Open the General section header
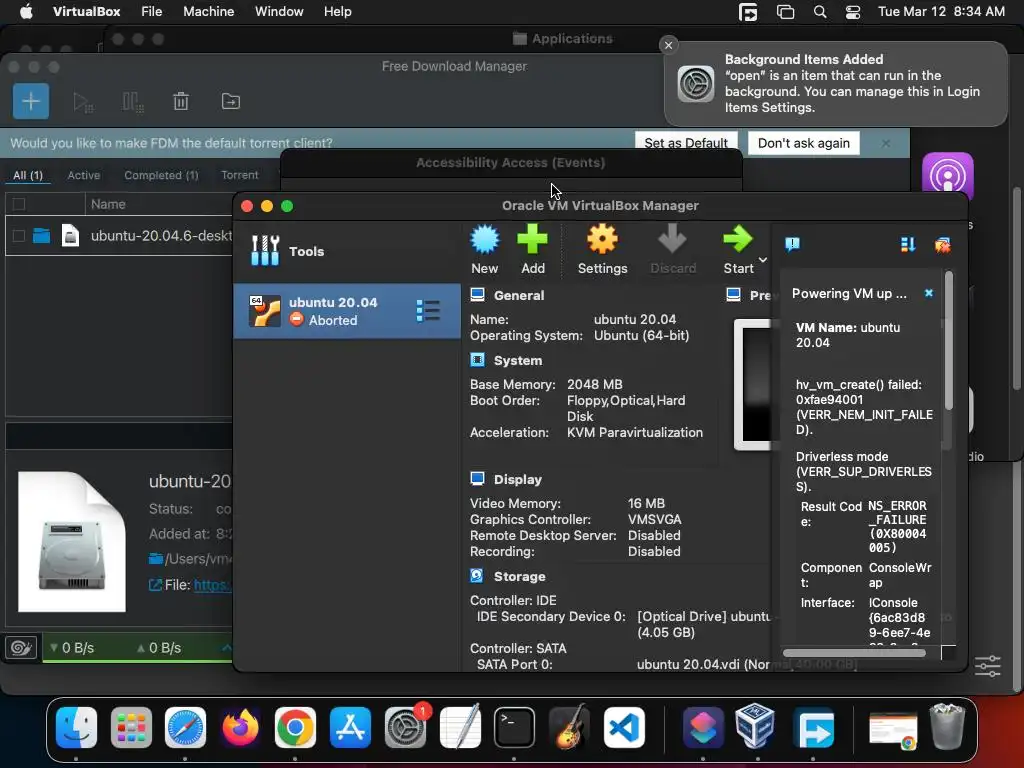This screenshot has width=1024, height=768. point(519,295)
